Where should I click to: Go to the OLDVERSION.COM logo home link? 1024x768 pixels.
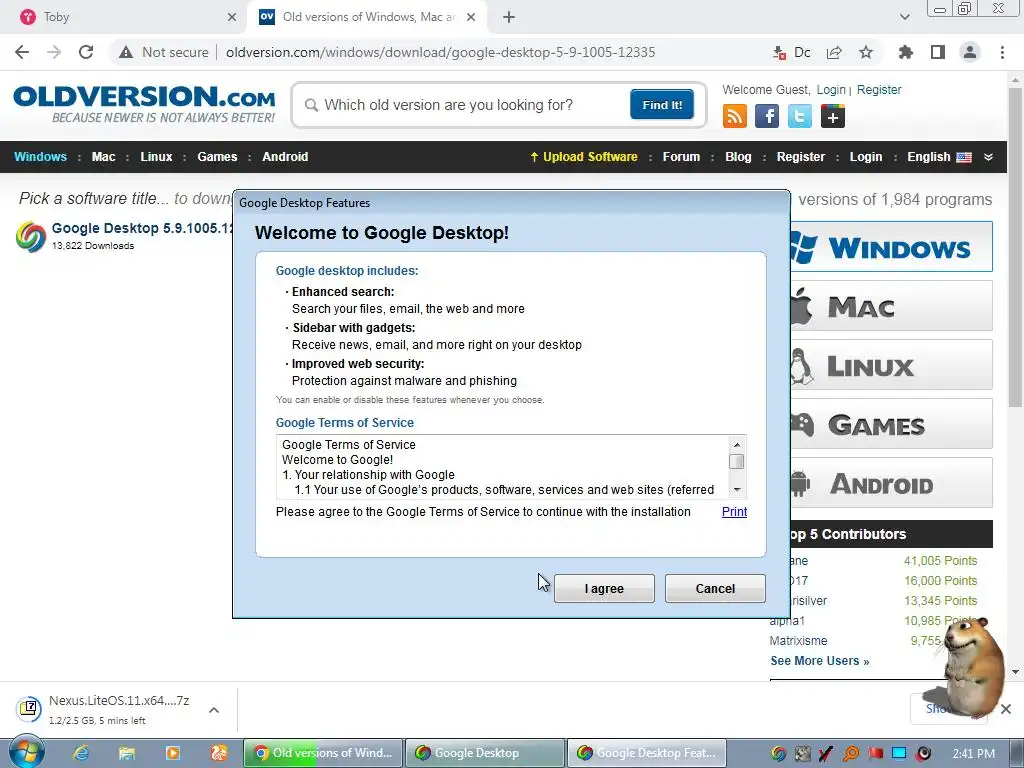click(x=144, y=103)
